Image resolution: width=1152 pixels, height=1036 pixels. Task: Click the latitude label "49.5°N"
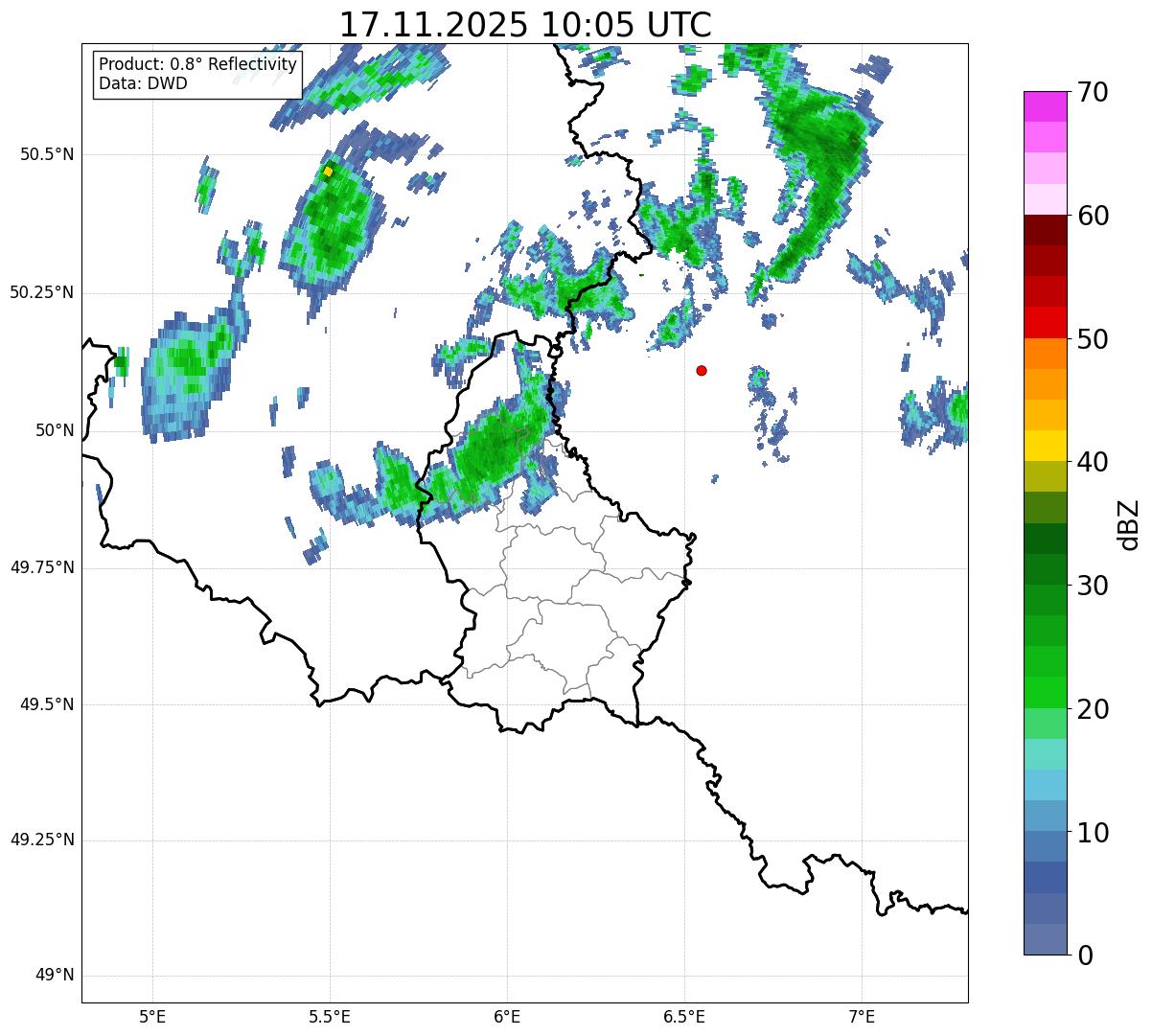coord(47,704)
